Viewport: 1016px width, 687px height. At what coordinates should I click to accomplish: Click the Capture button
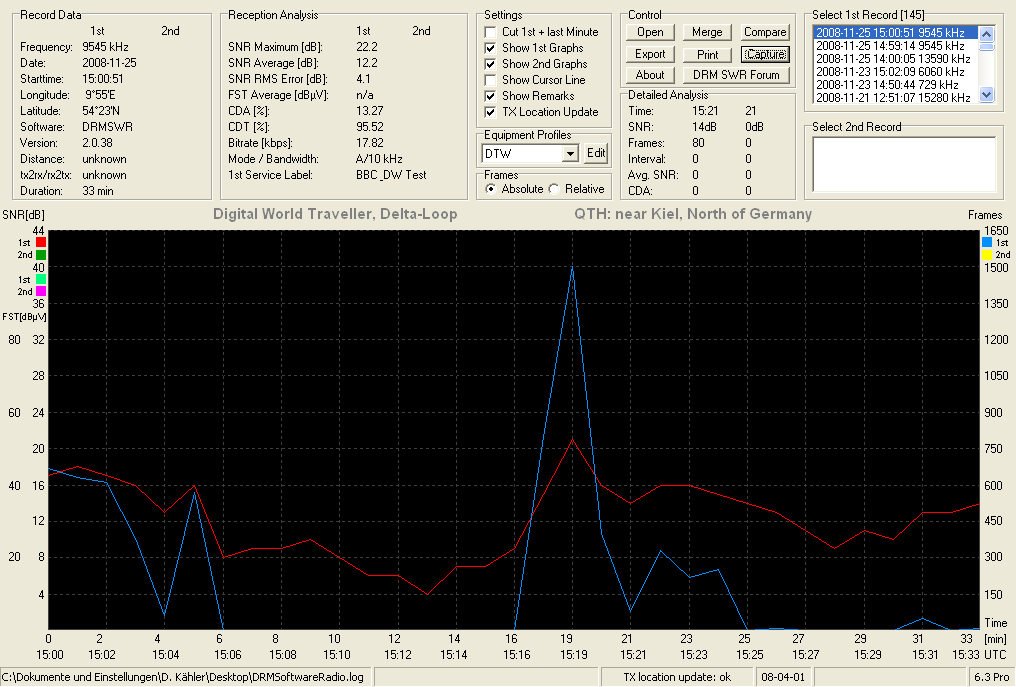[x=765, y=54]
